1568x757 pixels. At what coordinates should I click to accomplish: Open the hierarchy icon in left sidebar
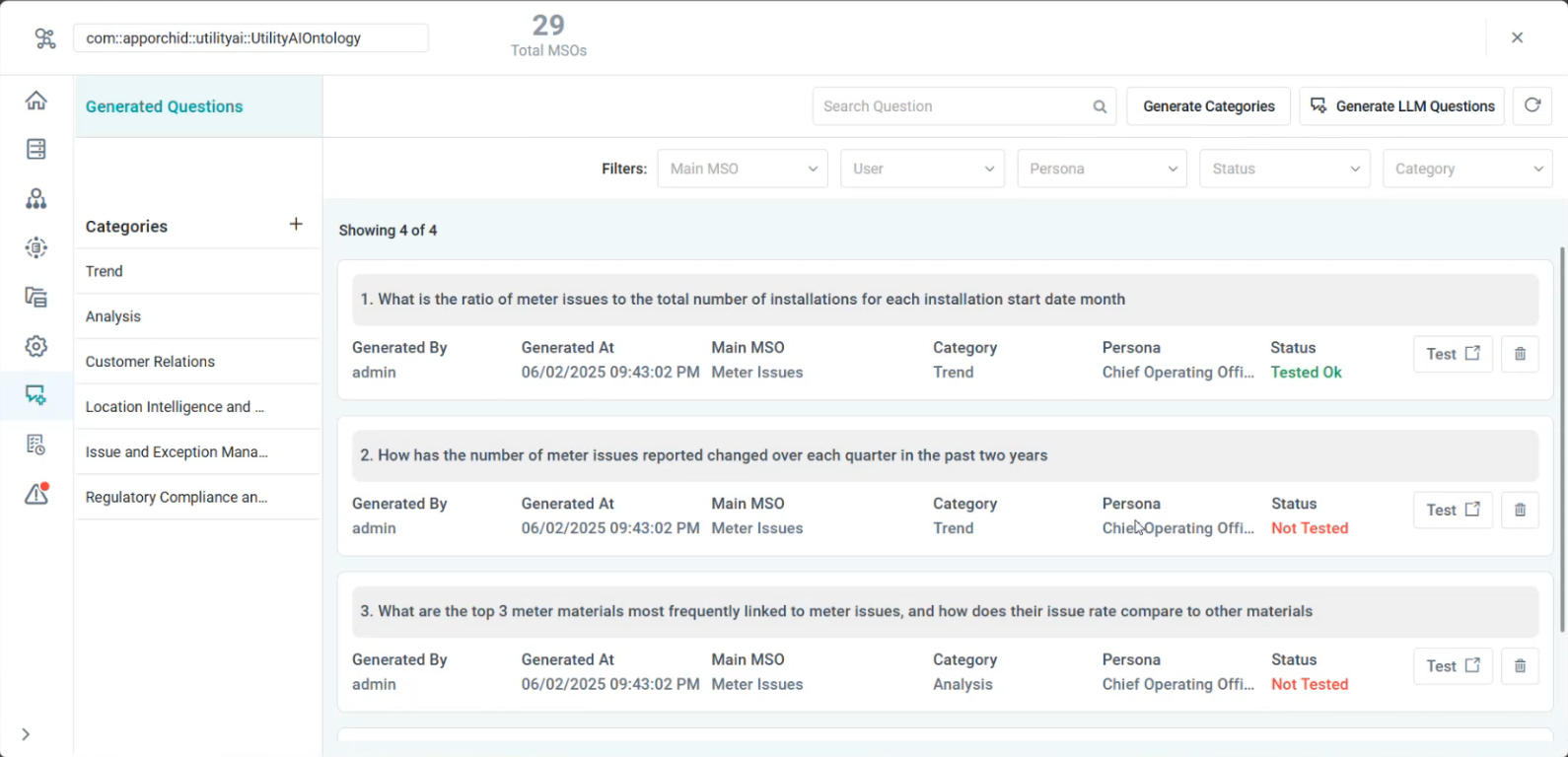point(36,199)
